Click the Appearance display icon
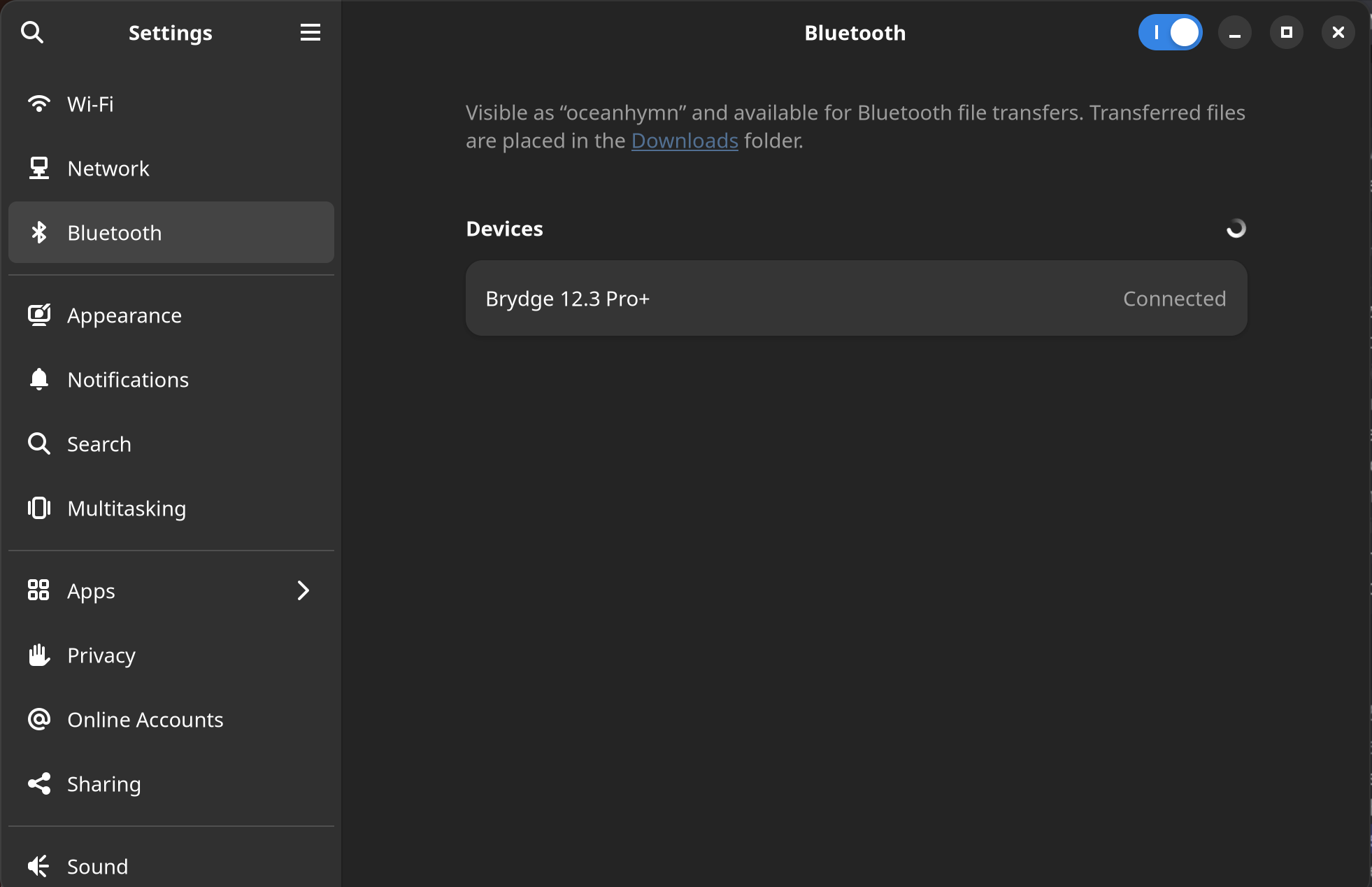This screenshot has height=887, width=1372. click(x=39, y=315)
